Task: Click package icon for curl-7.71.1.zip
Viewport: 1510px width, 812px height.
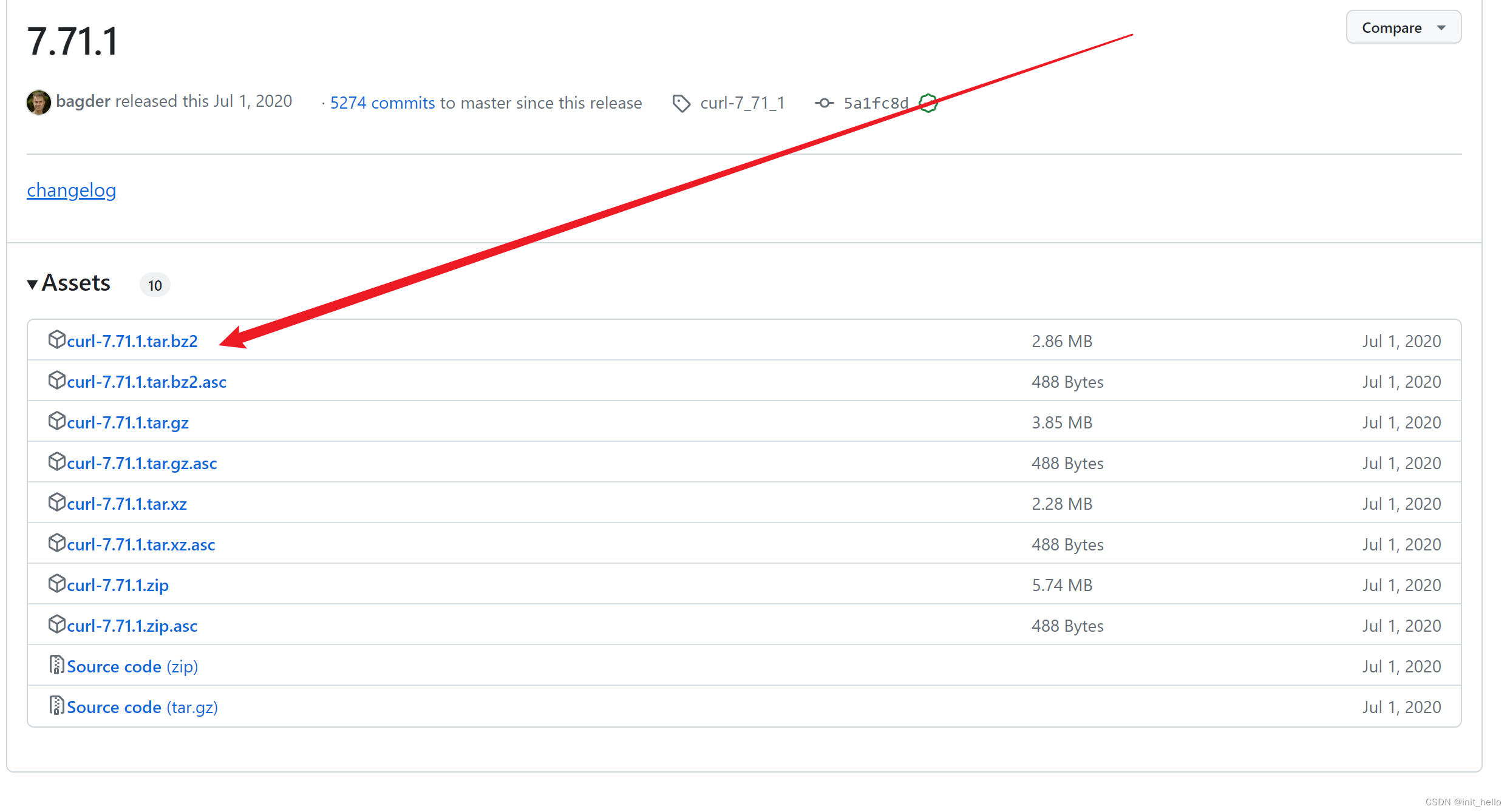Action: point(56,583)
